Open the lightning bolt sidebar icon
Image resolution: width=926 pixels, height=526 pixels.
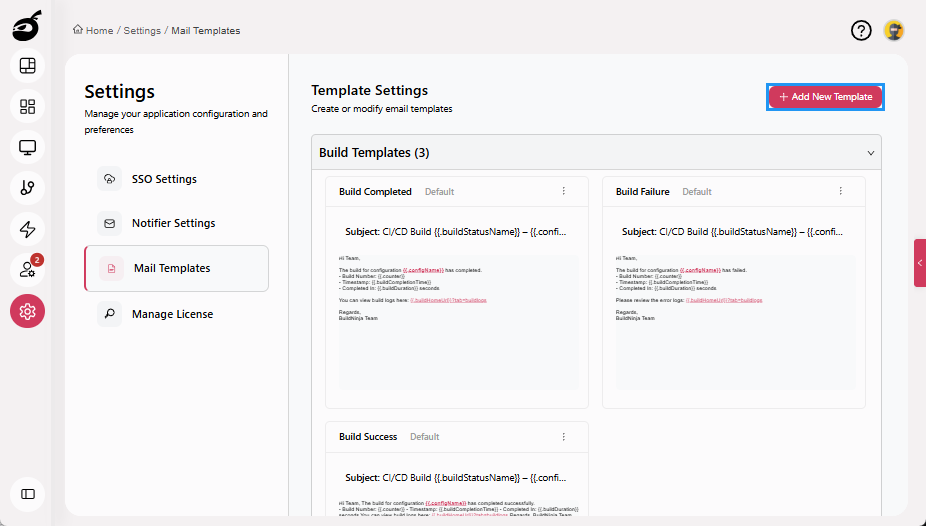pyautogui.click(x=27, y=229)
